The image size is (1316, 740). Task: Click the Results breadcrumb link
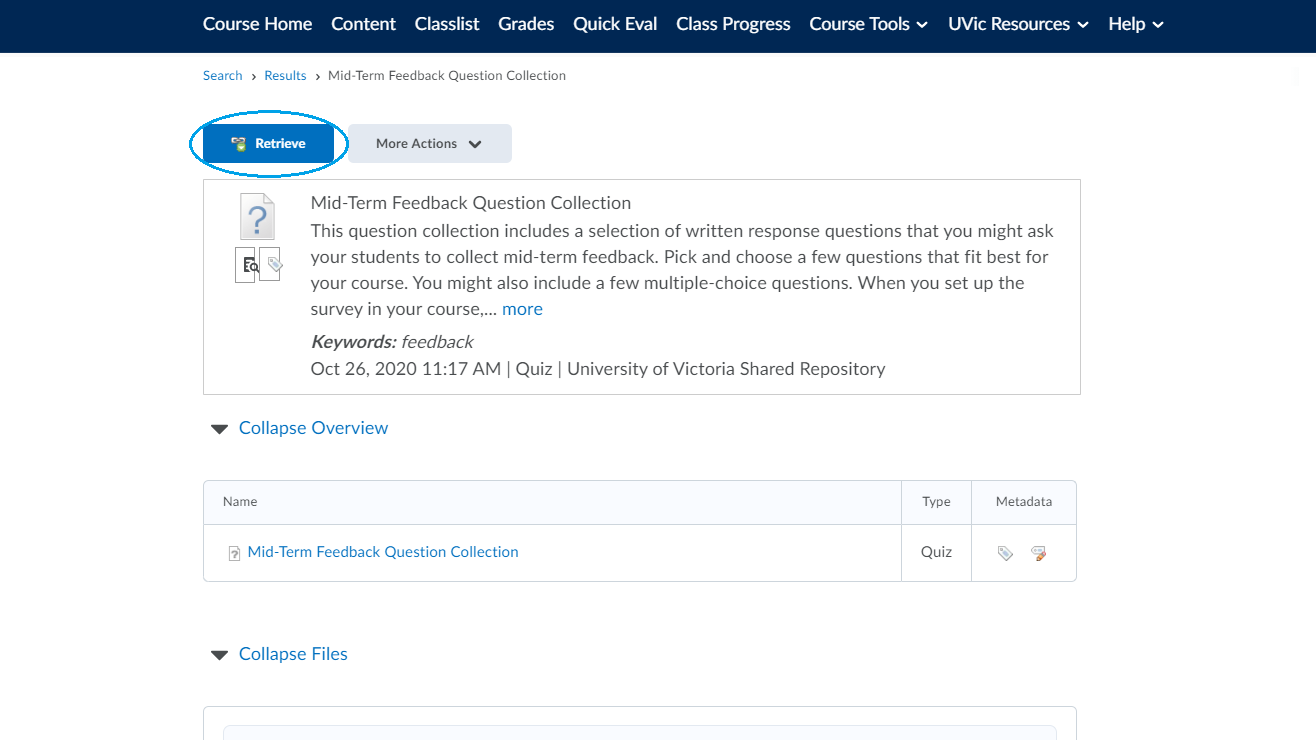pos(285,76)
